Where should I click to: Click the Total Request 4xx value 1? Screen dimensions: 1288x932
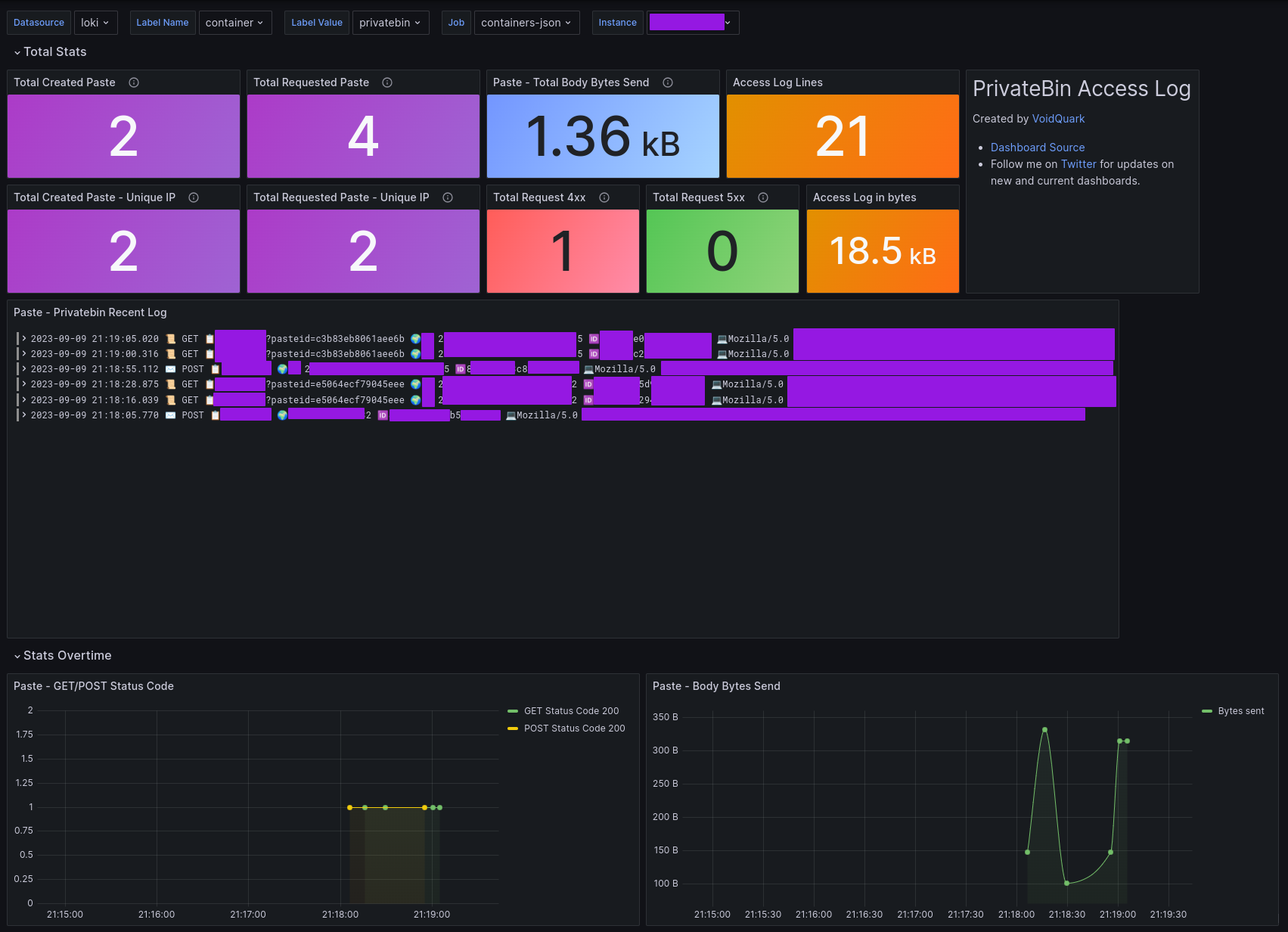point(563,252)
